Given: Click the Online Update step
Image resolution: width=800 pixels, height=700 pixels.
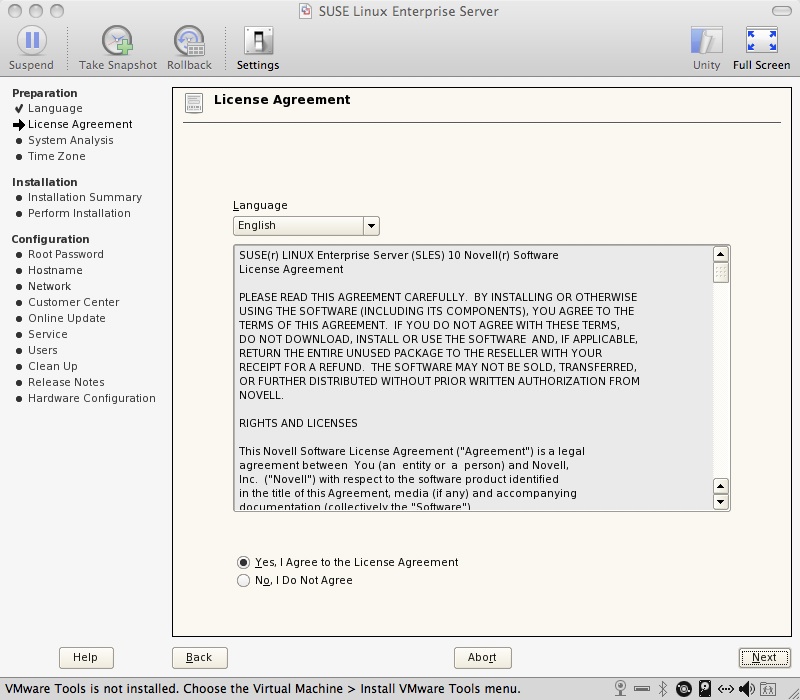Looking at the screenshot, I should 67,318.
